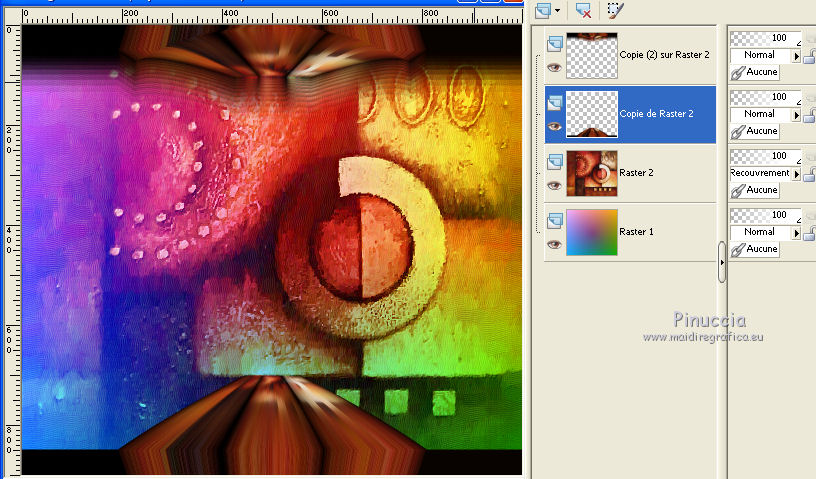This screenshot has width=816, height=479.
Task: Adjust opacity slider of Raster 2 layer
Action: (x=766, y=156)
